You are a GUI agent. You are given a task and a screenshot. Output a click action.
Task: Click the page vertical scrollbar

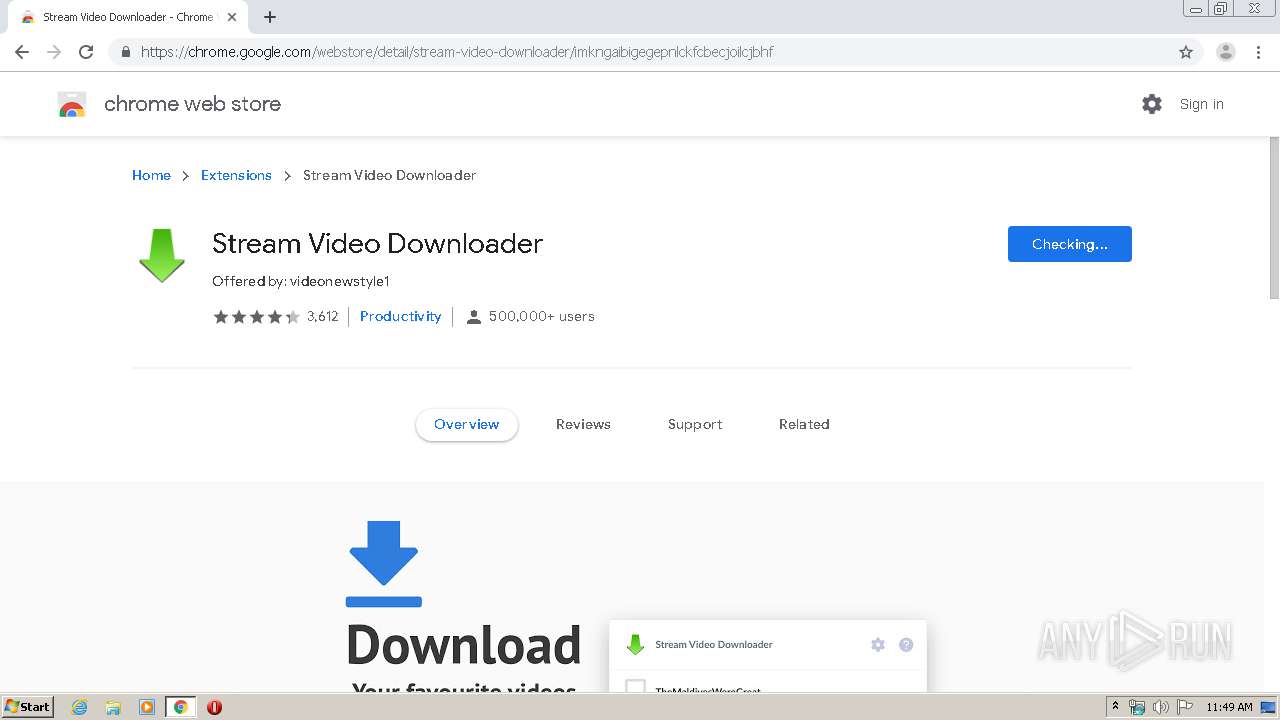pos(1273,217)
